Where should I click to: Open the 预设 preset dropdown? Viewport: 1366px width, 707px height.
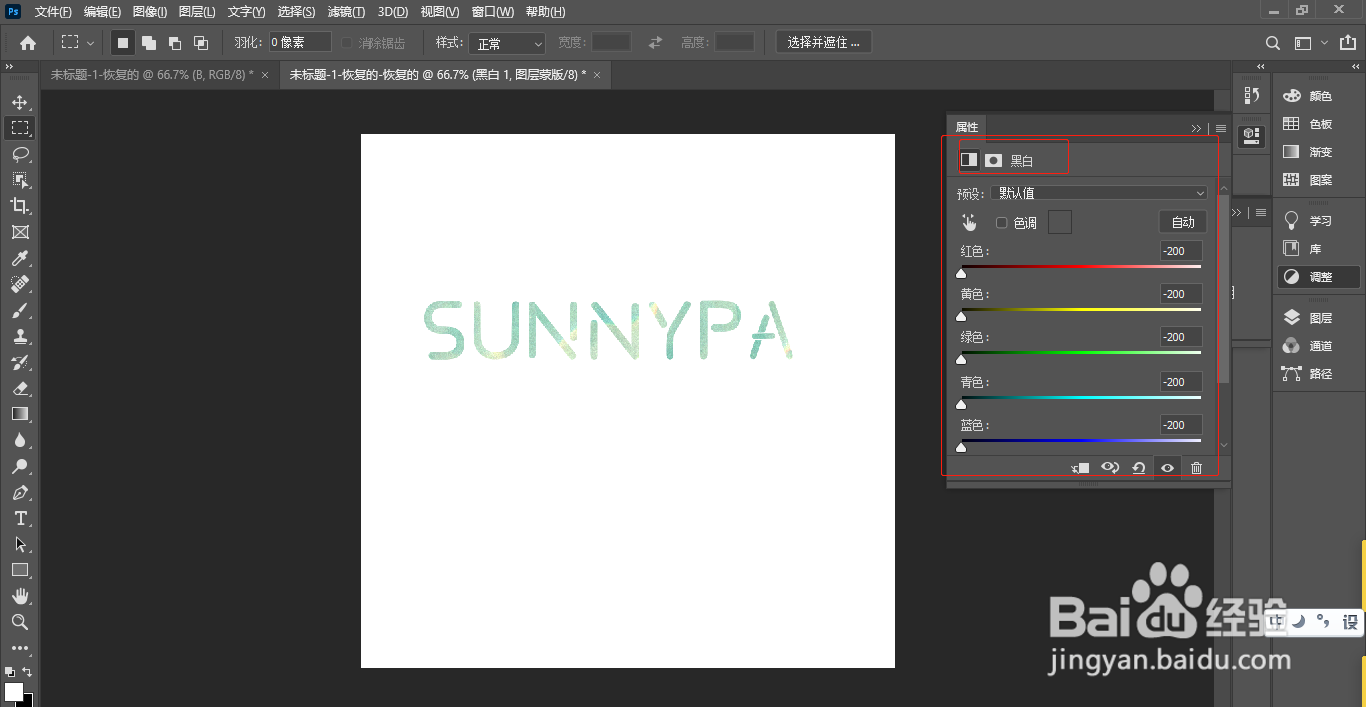pos(1101,193)
